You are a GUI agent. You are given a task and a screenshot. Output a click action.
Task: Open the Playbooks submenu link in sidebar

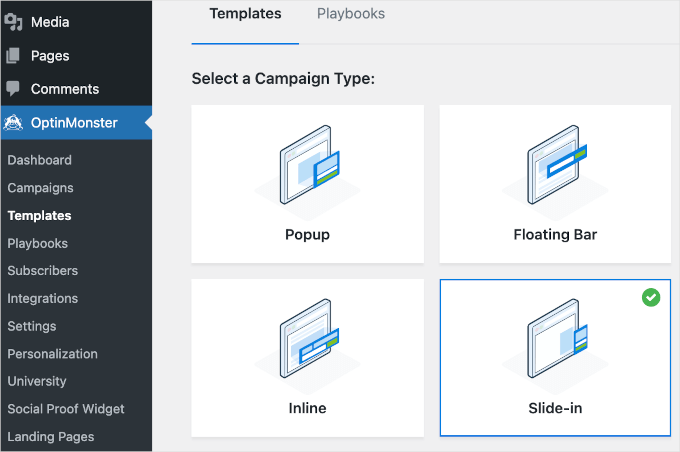38,243
